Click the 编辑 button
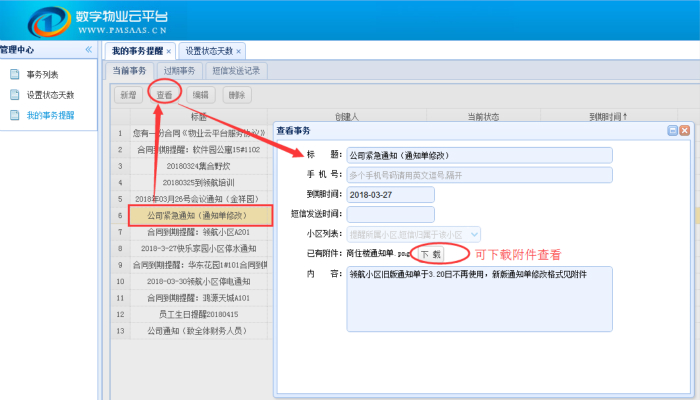Viewport: 700px width, 400px height. point(200,95)
